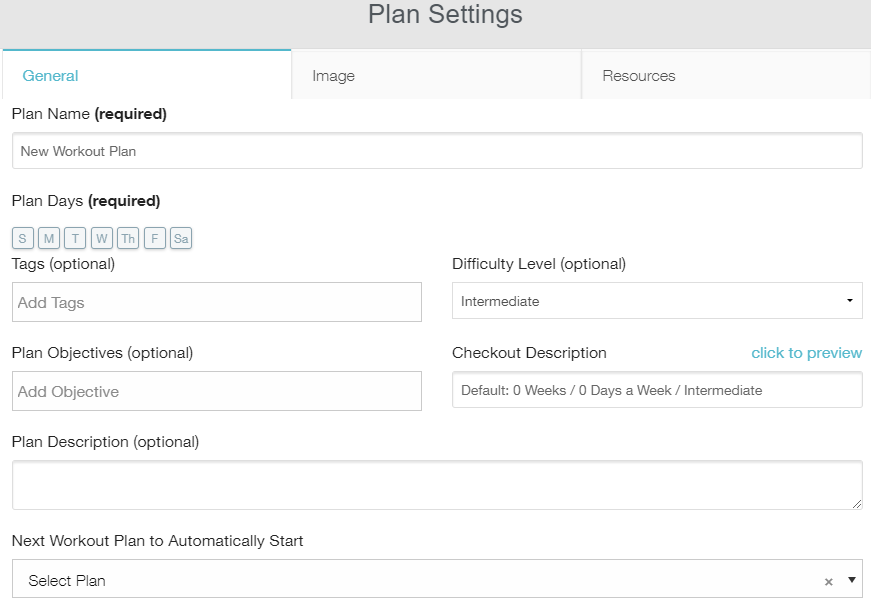The height and width of the screenshot is (603, 871).
Task: Toggle Friday in Plan Days
Action: (154, 238)
